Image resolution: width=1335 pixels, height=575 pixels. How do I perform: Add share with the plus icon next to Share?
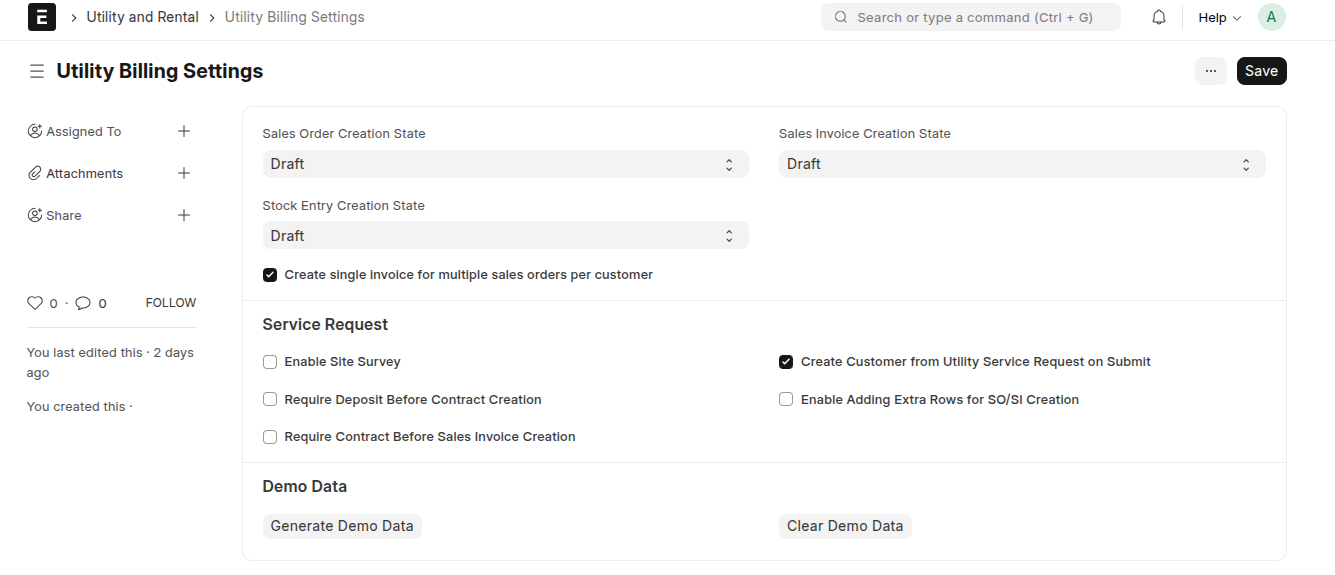(184, 215)
